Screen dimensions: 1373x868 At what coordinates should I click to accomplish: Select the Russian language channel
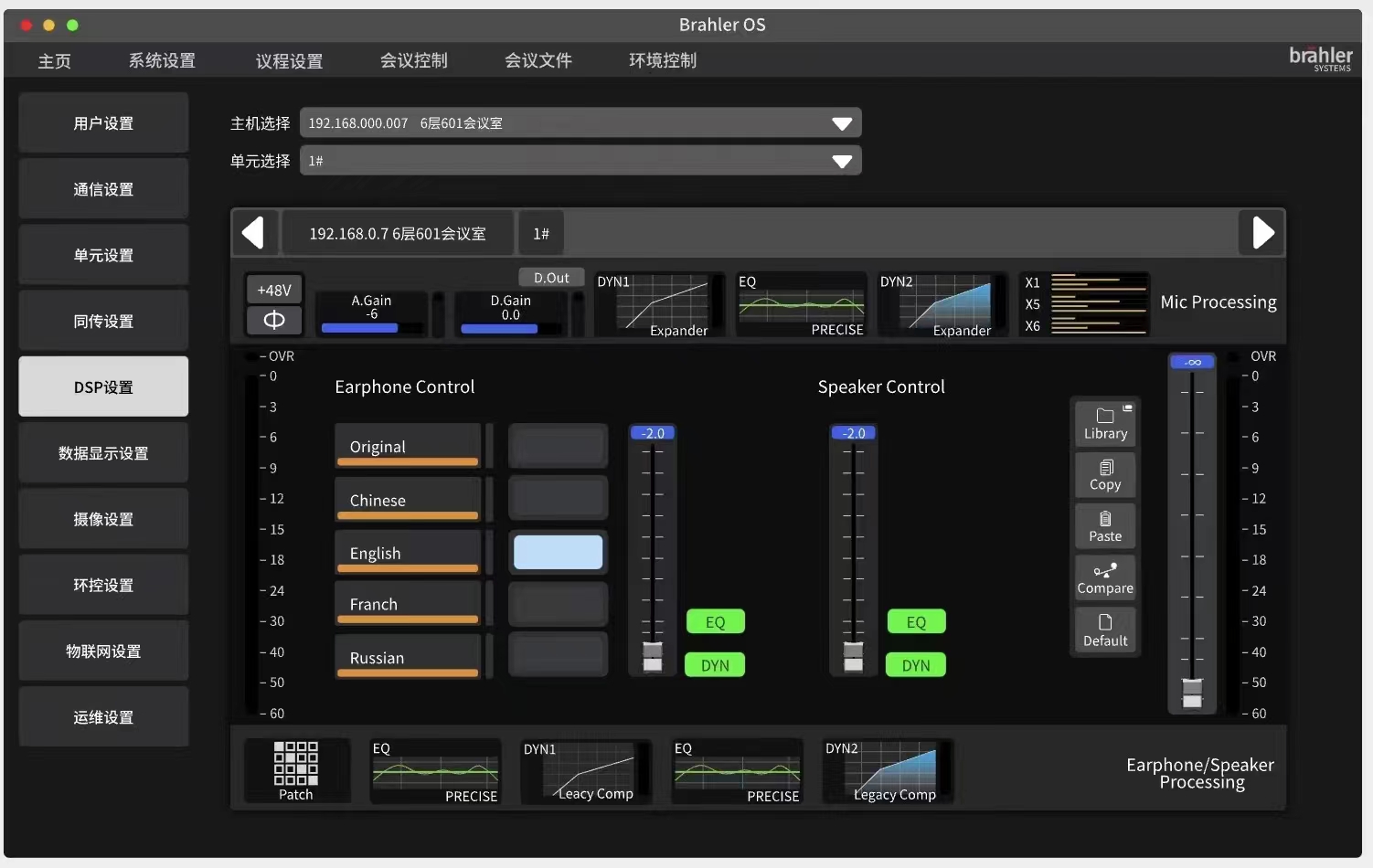pos(408,656)
